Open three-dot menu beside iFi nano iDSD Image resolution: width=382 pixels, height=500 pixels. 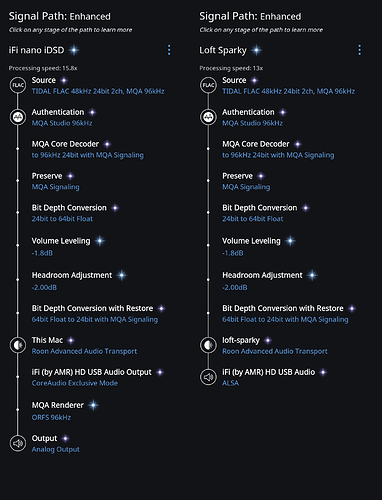pyautogui.click(x=169, y=50)
